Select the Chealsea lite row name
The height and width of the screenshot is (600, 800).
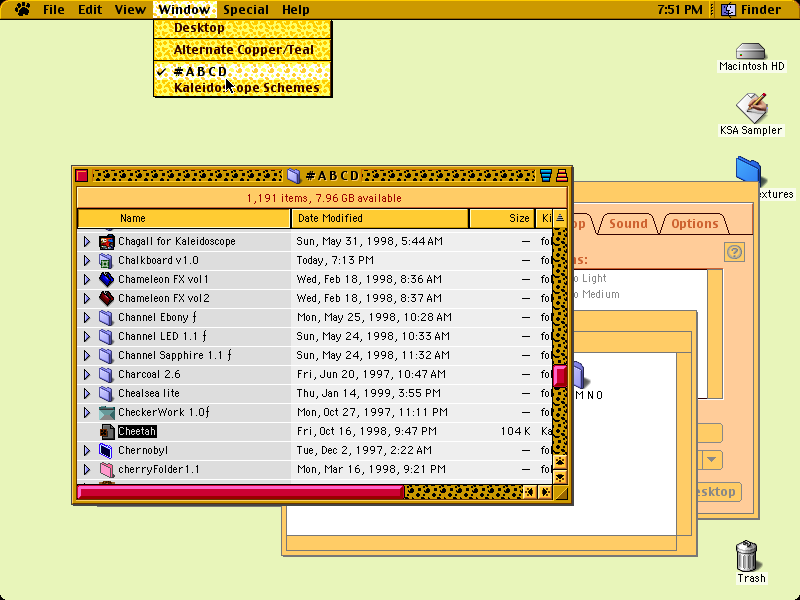click(149, 393)
